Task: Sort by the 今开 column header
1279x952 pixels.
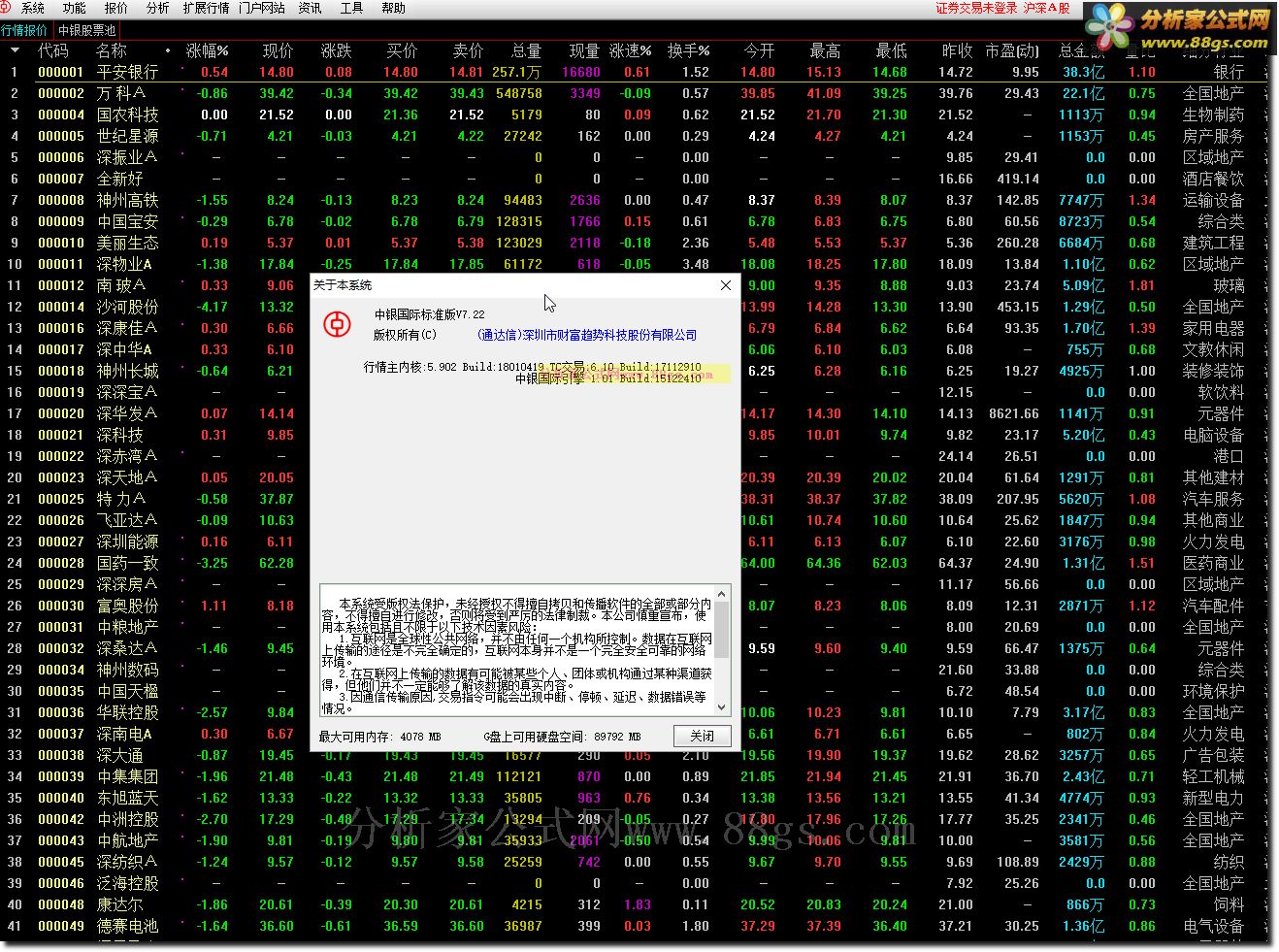Action: point(760,50)
